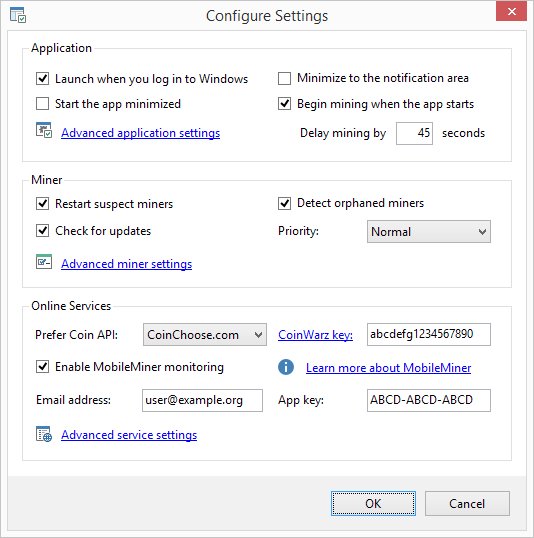Viewport: 534px width, 538px height.
Task: Click the advanced service settings globe icon
Action: [44, 434]
